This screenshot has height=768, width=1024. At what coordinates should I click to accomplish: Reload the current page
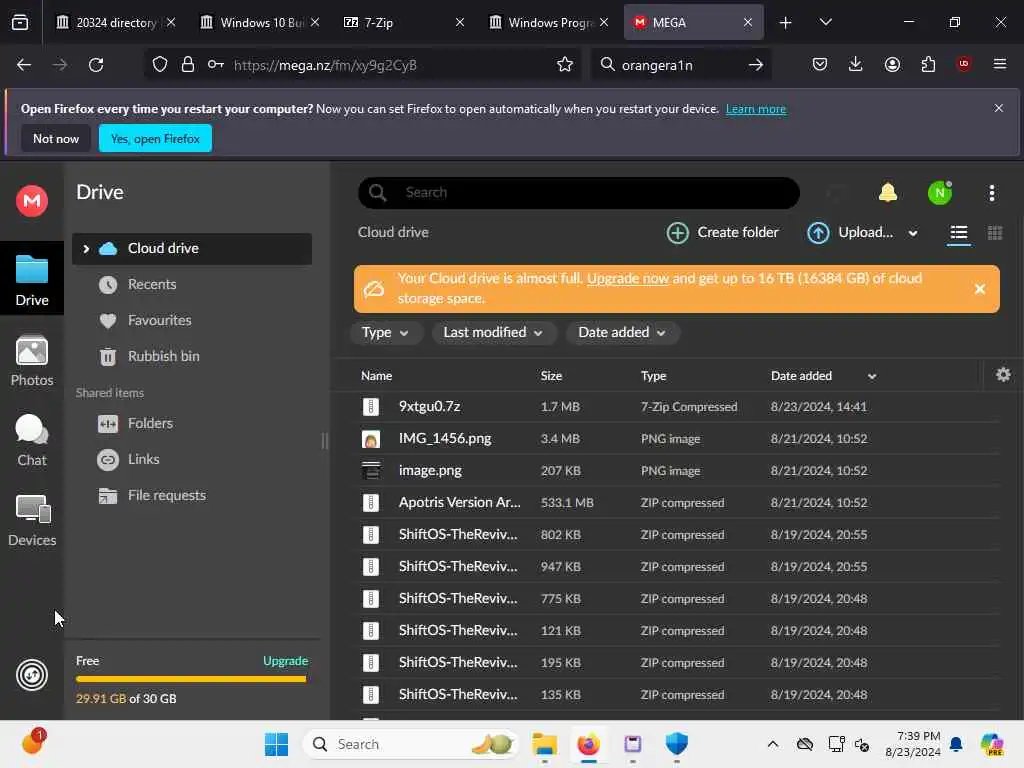point(96,65)
